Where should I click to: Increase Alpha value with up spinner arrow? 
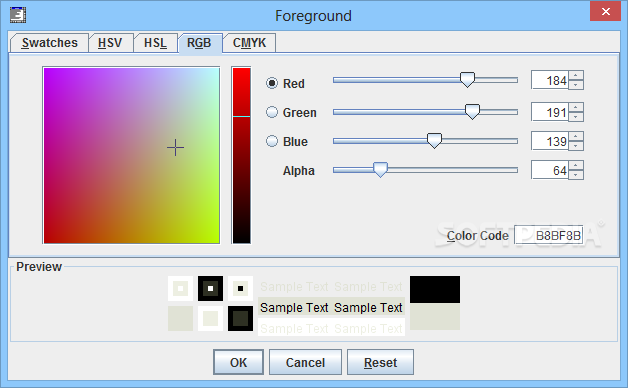point(576,165)
